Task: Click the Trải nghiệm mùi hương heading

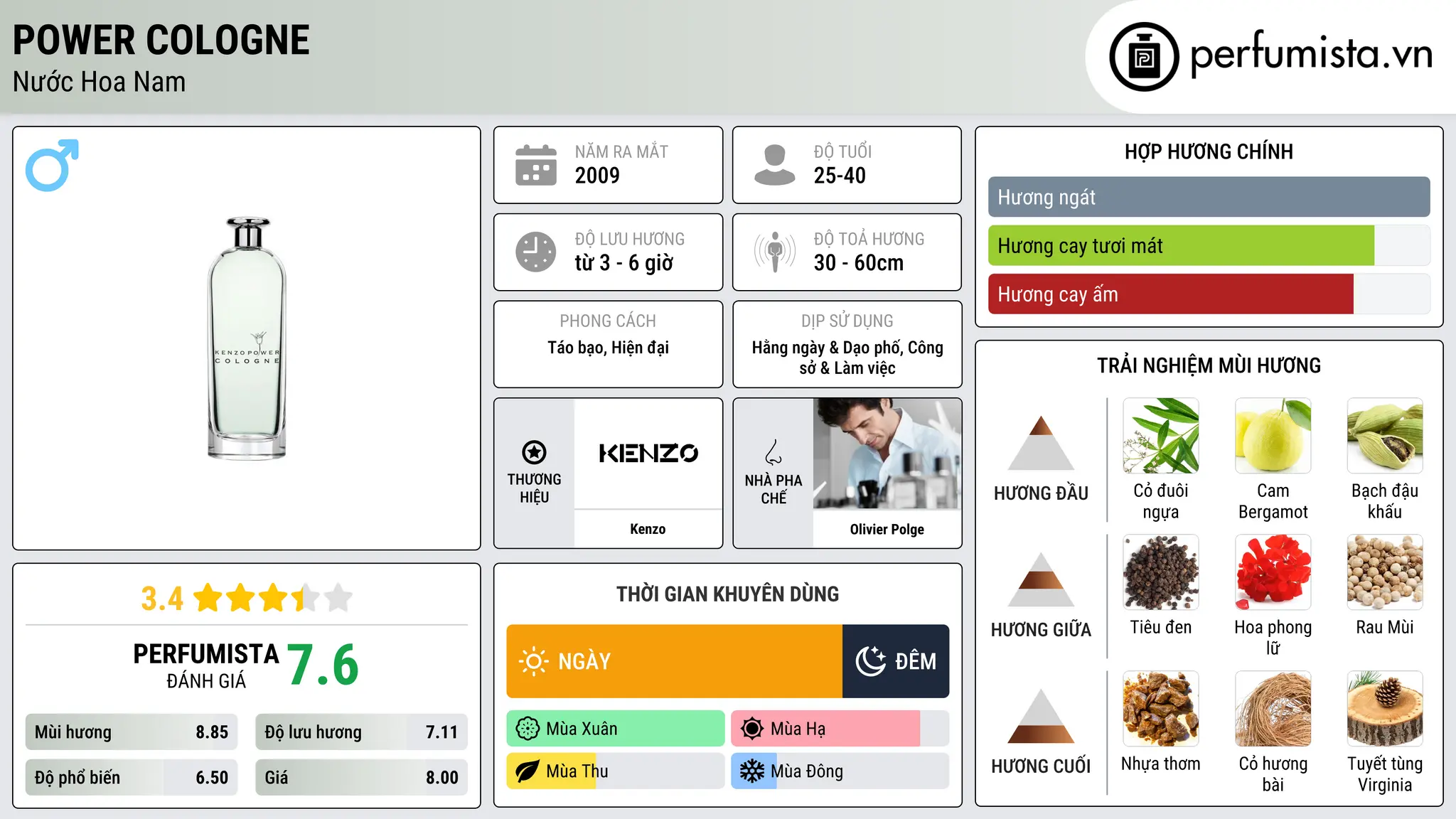Action: (1209, 365)
